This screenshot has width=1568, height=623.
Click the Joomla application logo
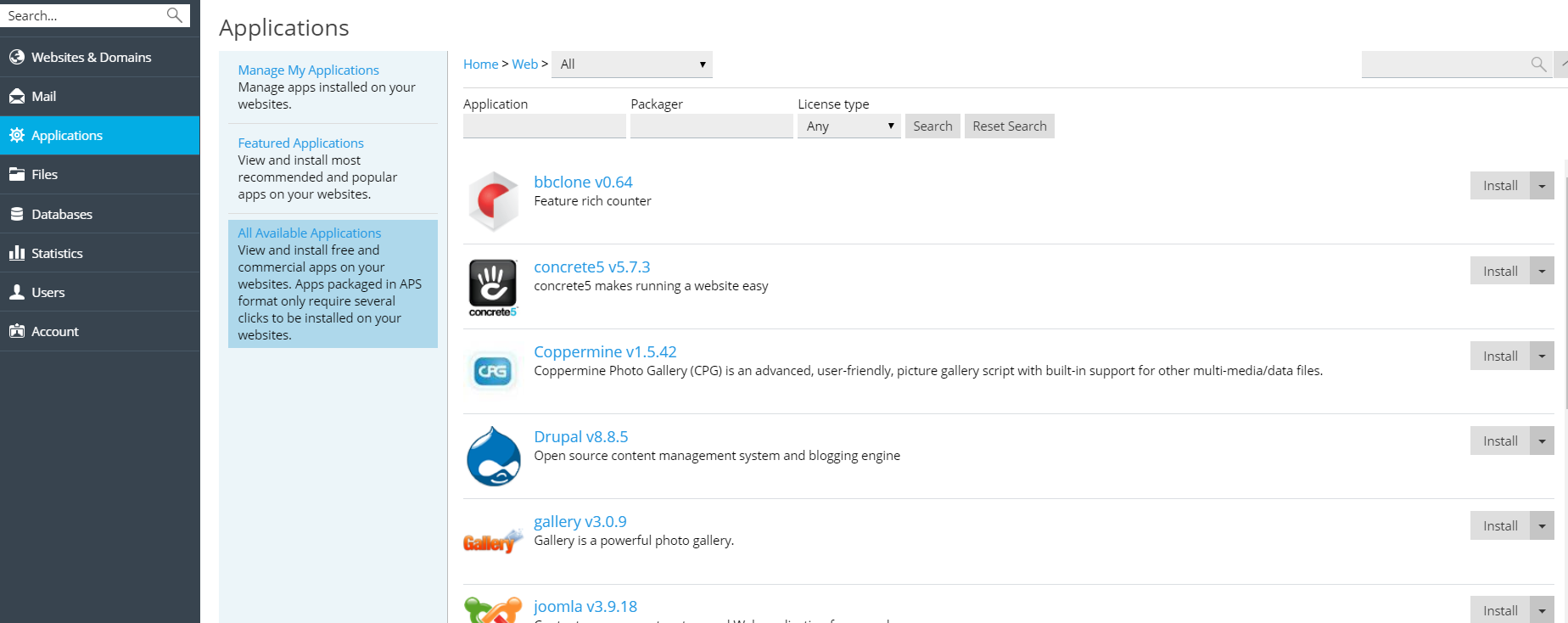click(493, 610)
